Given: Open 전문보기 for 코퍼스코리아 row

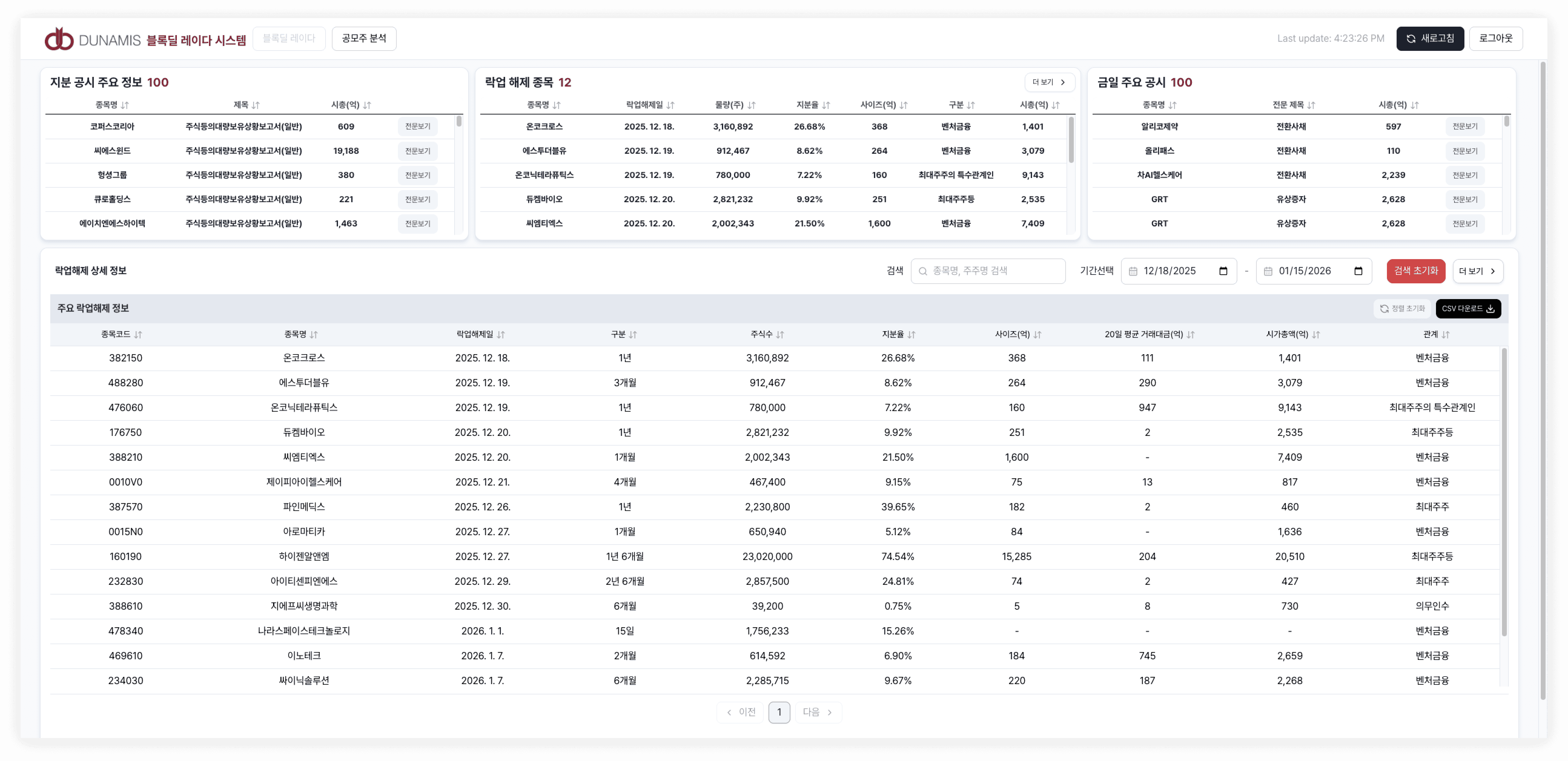Looking at the screenshot, I should (418, 127).
